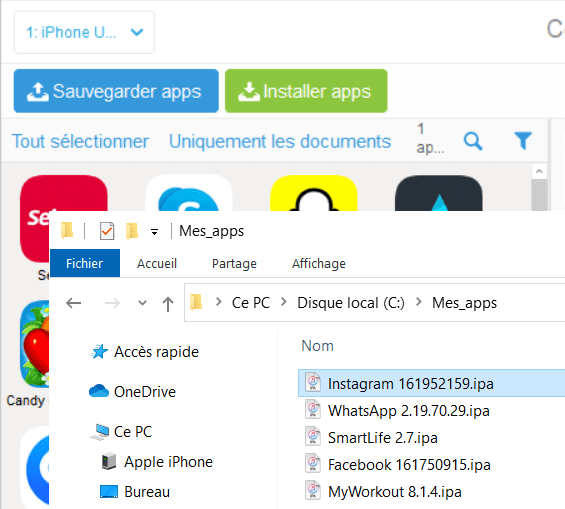
Task: Click Uniquement les documents link
Action: point(280,141)
